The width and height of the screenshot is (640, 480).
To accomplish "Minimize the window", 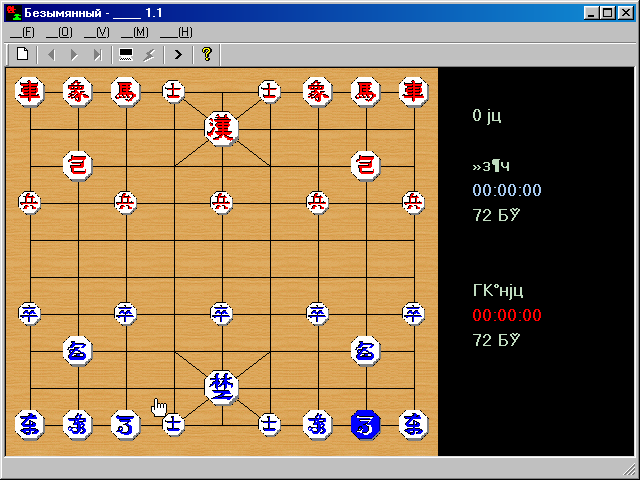I will pyautogui.click(x=591, y=13).
